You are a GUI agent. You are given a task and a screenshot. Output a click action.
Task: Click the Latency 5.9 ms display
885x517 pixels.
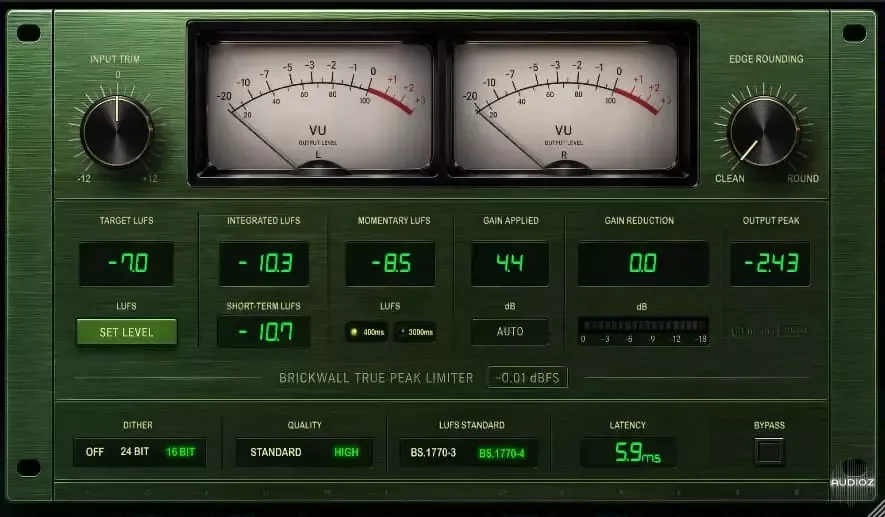pyautogui.click(x=628, y=452)
